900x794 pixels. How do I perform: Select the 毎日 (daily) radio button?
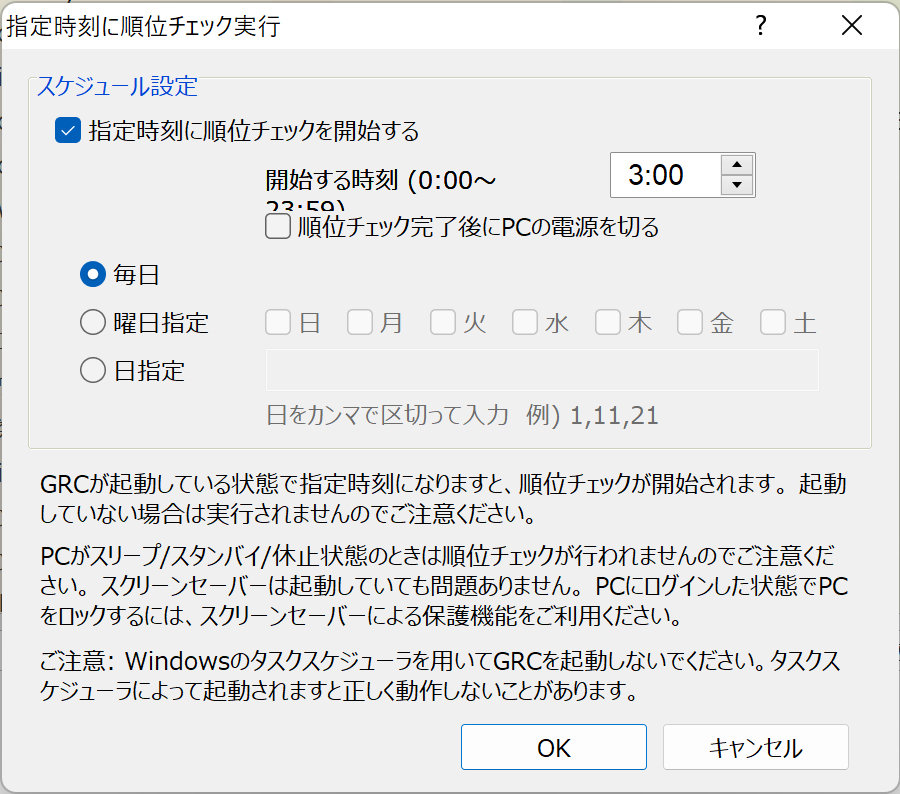[93, 274]
